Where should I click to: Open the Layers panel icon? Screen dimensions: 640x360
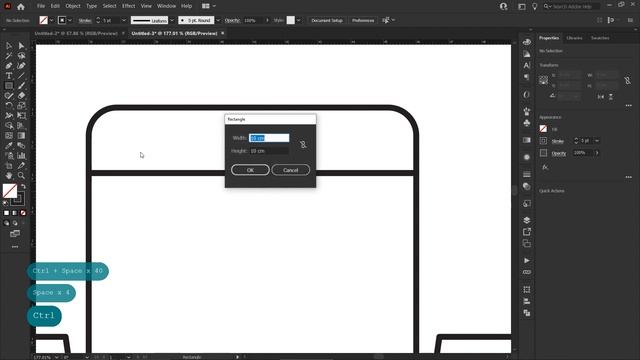pyautogui.click(x=527, y=220)
